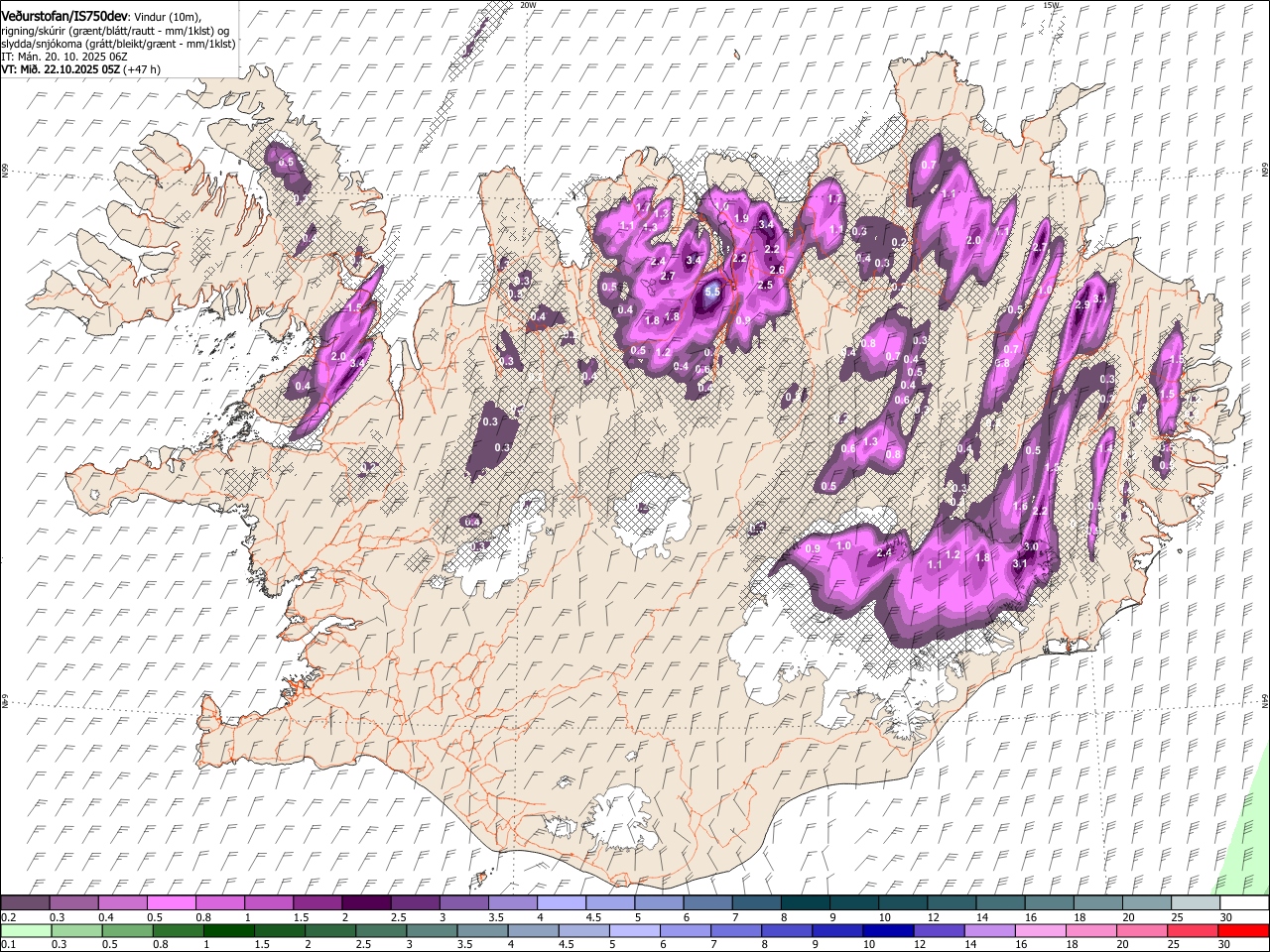Screen dimensions: 1270x952
Task: Pick the pale green 0.1 swatch, lower scale
Action: click(26, 930)
